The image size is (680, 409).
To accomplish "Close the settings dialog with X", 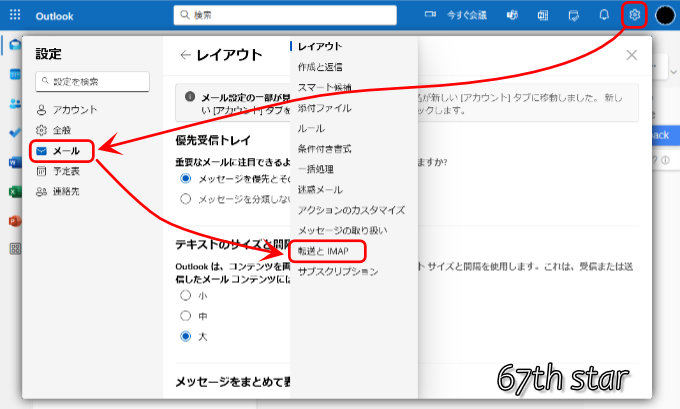I will [631, 55].
